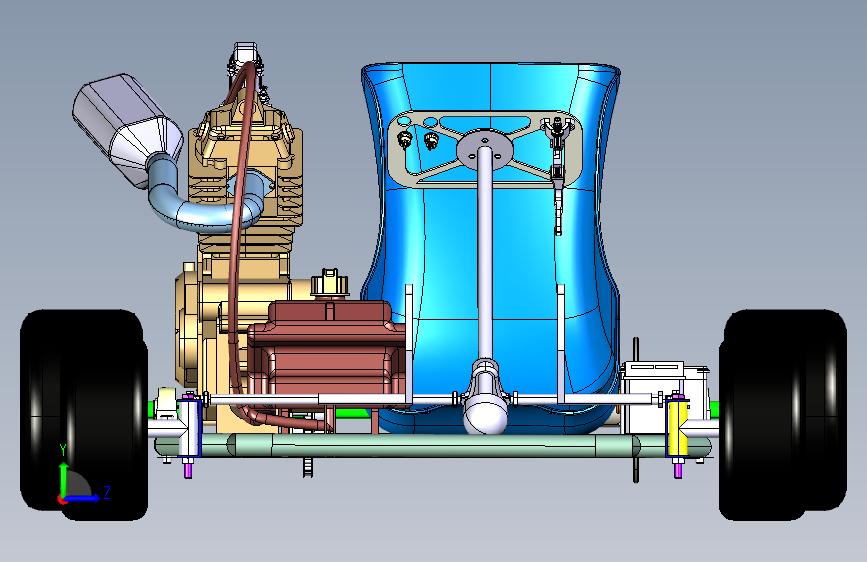867x562 pixels.
Task: Select the left black tire
Action: point(84,415)
